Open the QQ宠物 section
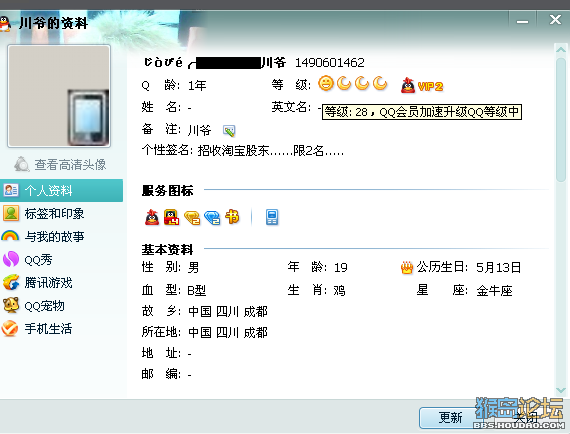Screen dimensions: 570x434 click(44, 306)
